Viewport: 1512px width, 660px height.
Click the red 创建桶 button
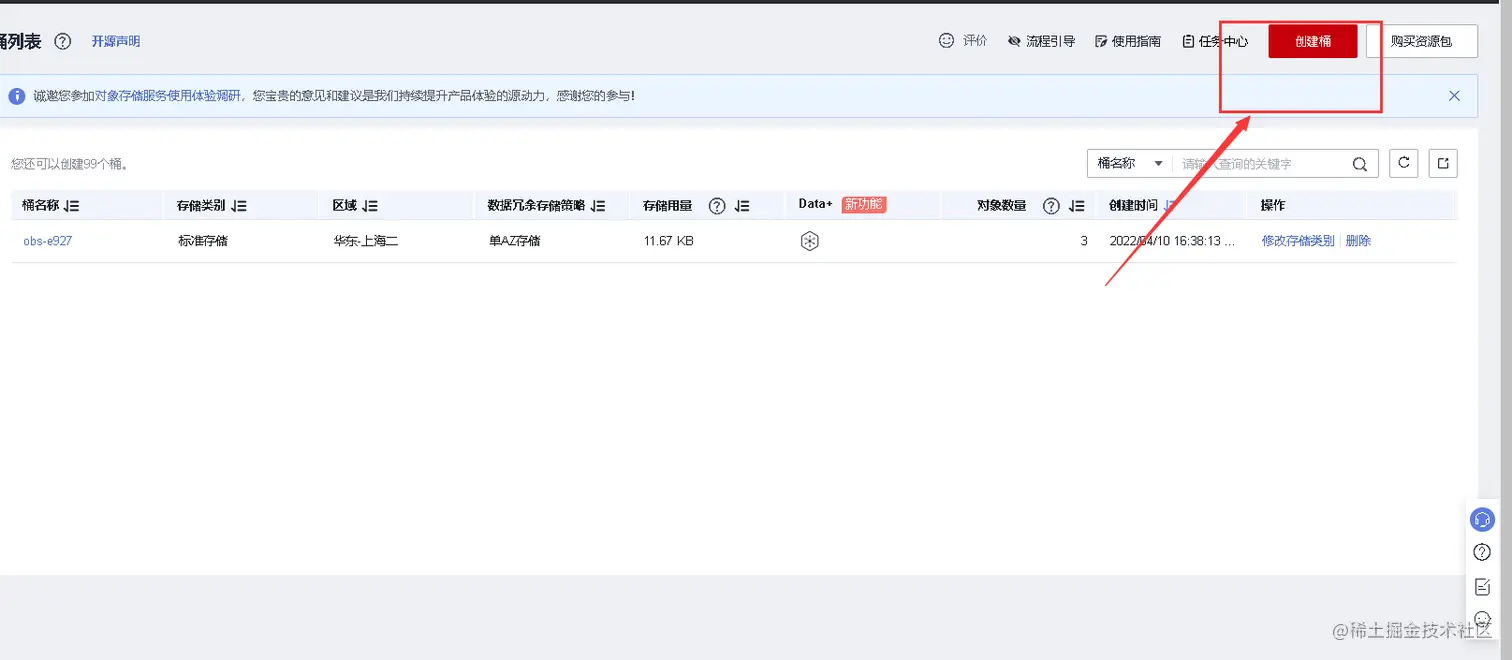tap(1313, 41)
